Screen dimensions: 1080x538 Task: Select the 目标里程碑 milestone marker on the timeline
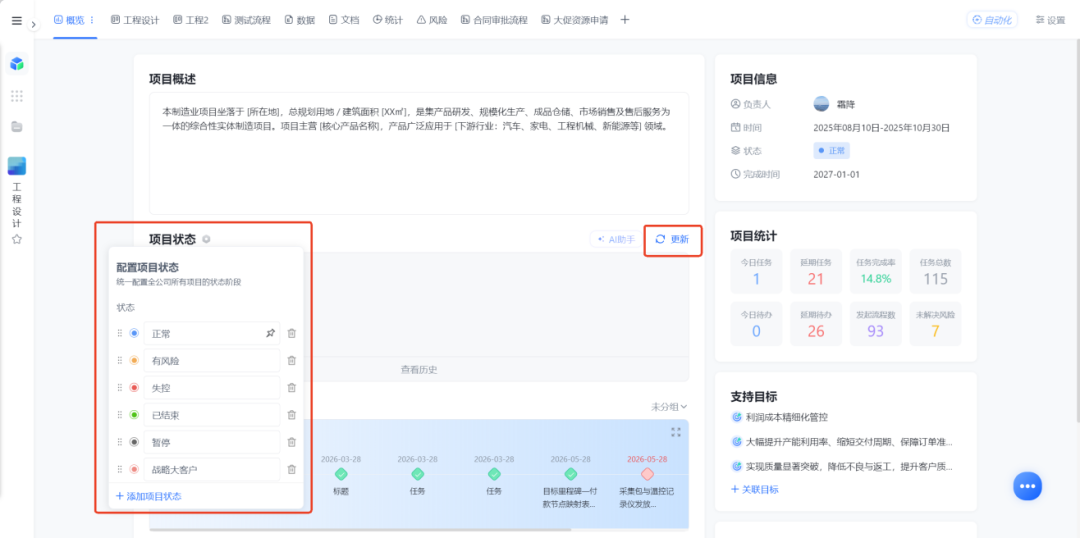pos(570,474)
